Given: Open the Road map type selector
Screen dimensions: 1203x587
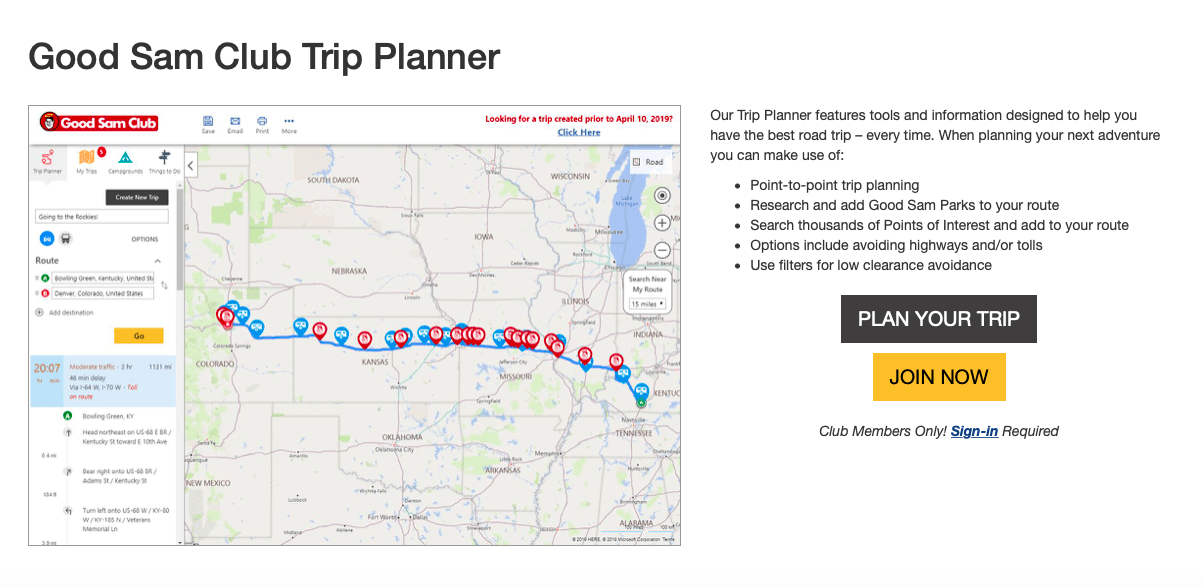Looking at the screenshot, I should (x=648, y=161).
